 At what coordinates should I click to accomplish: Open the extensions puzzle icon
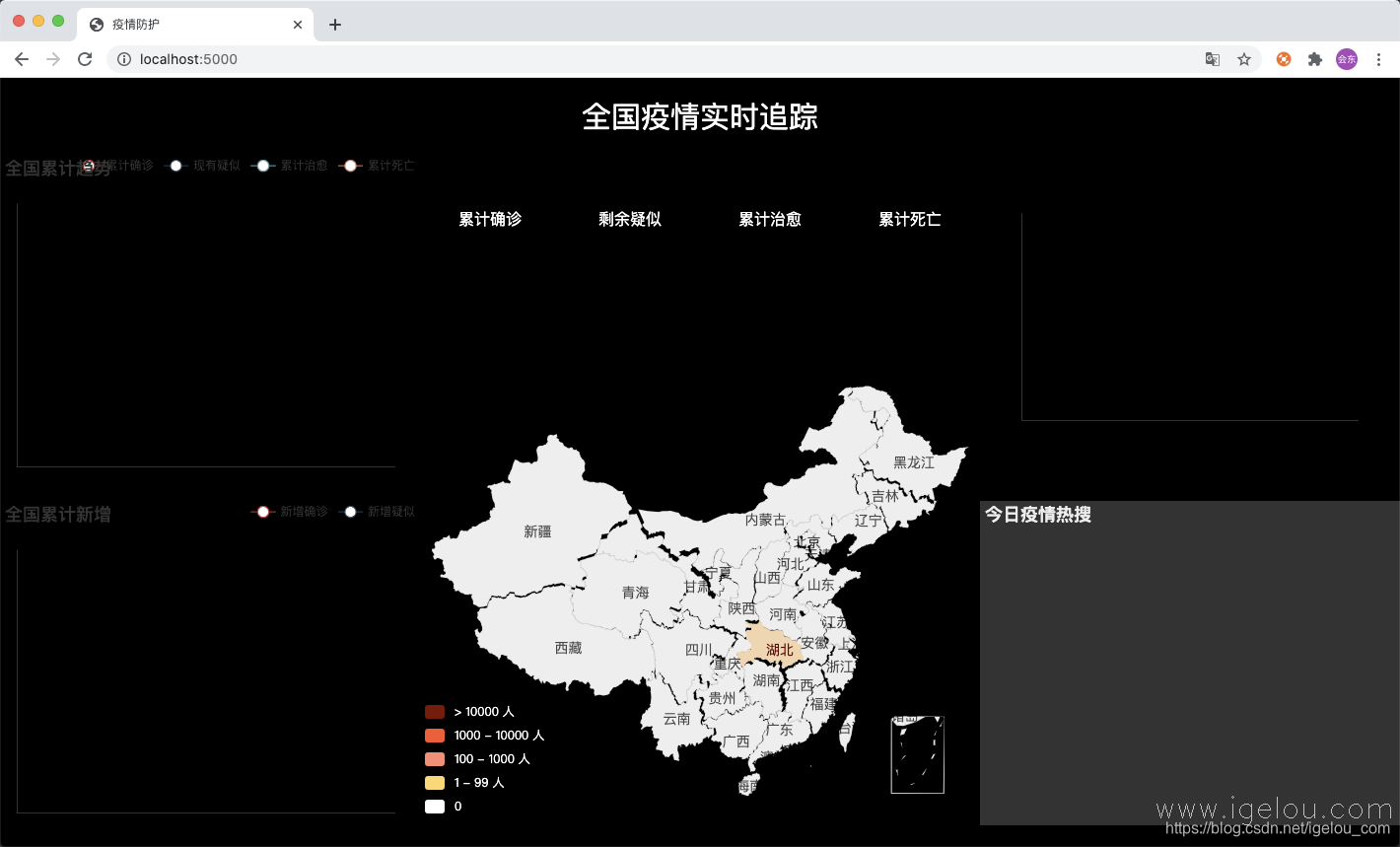click(x=1315, y=59)
